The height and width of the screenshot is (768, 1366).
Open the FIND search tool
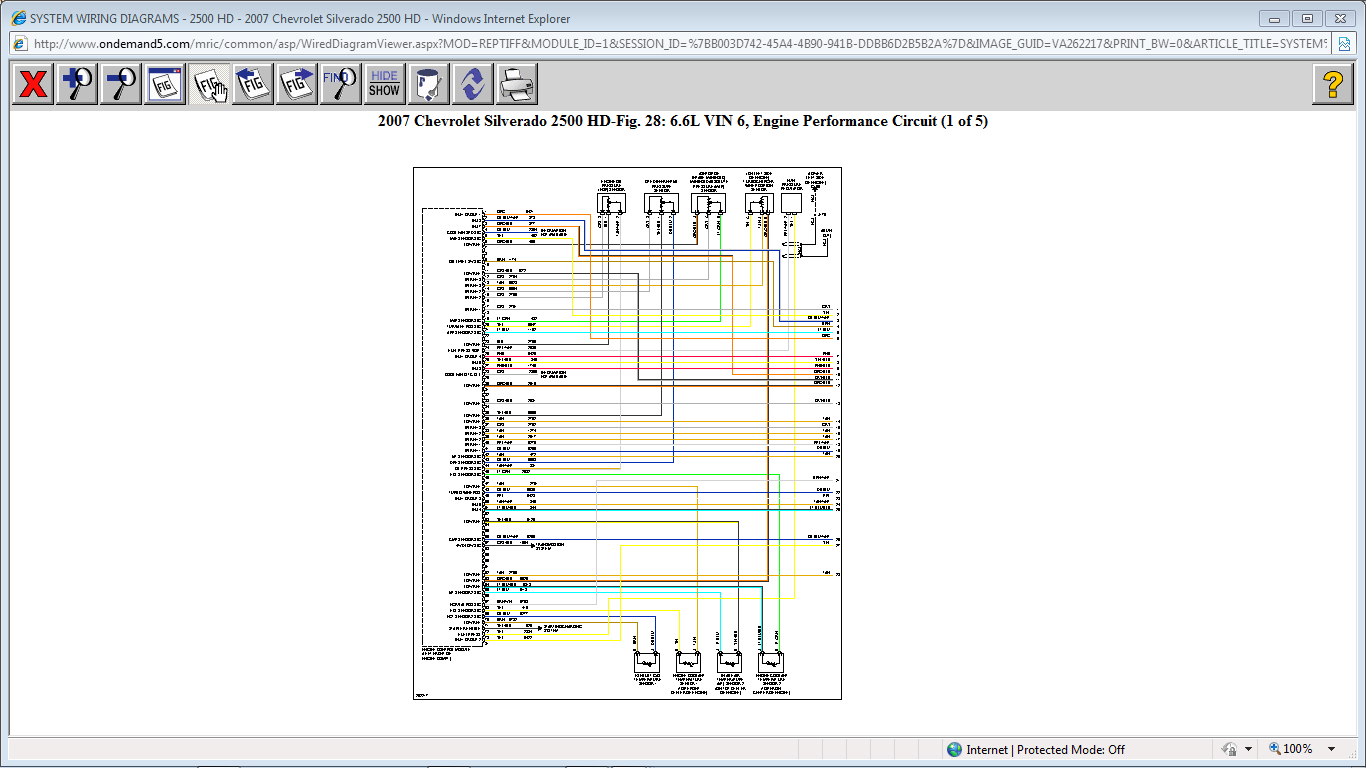pos(340,83)
